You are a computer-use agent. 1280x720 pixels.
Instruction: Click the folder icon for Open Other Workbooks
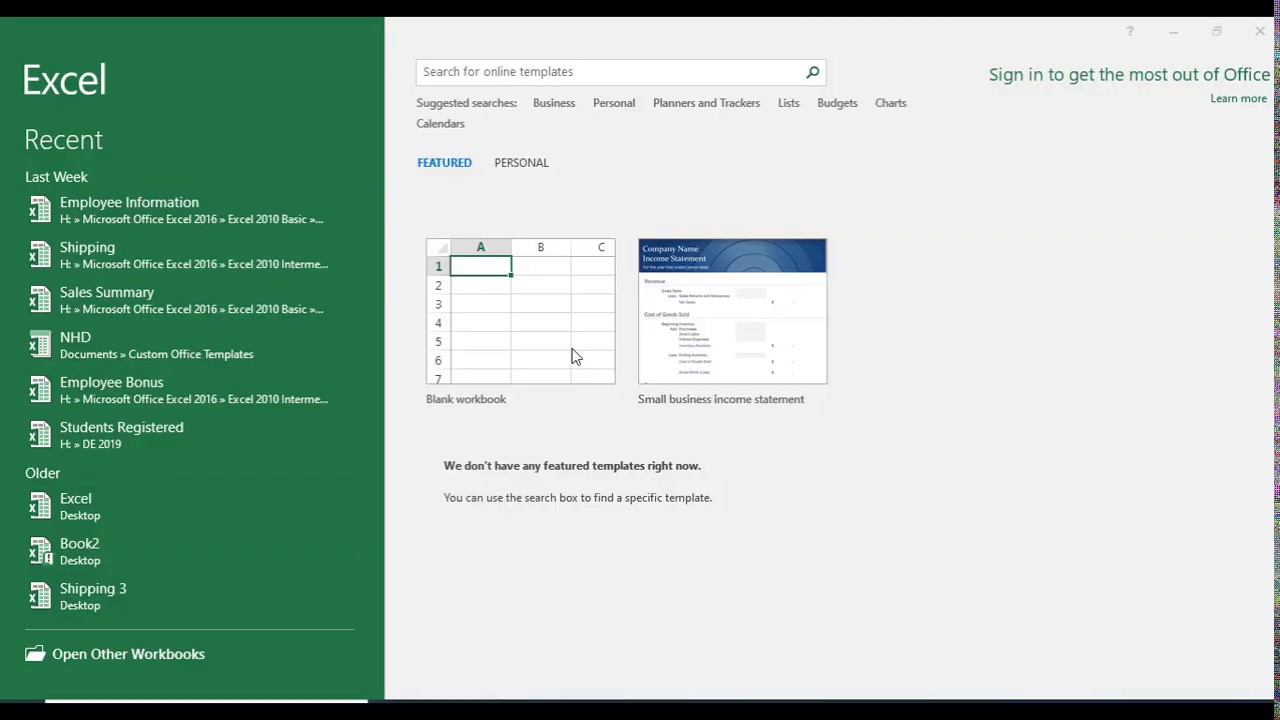pos(35,654)
